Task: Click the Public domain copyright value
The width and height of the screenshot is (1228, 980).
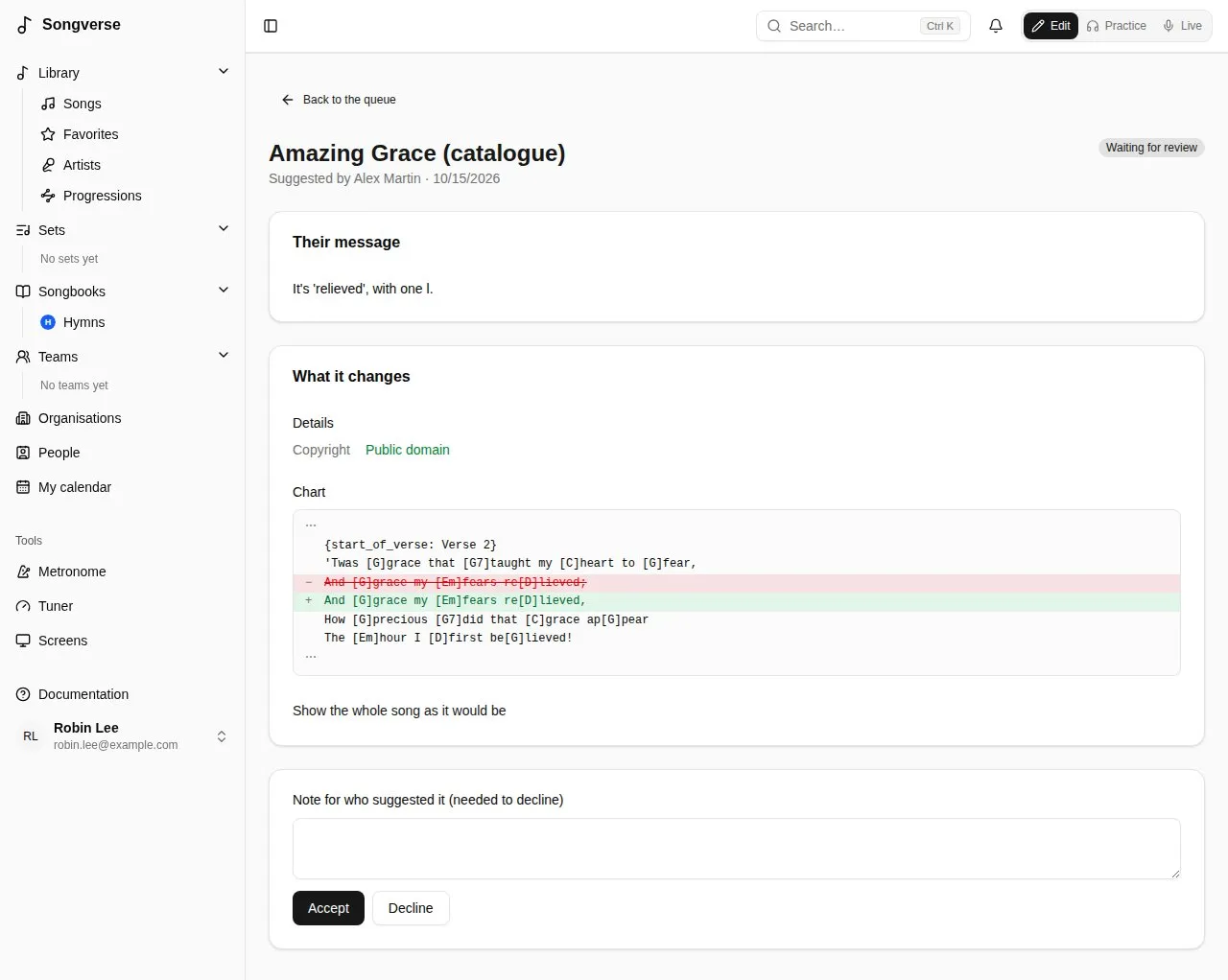Action: [408, 450]
